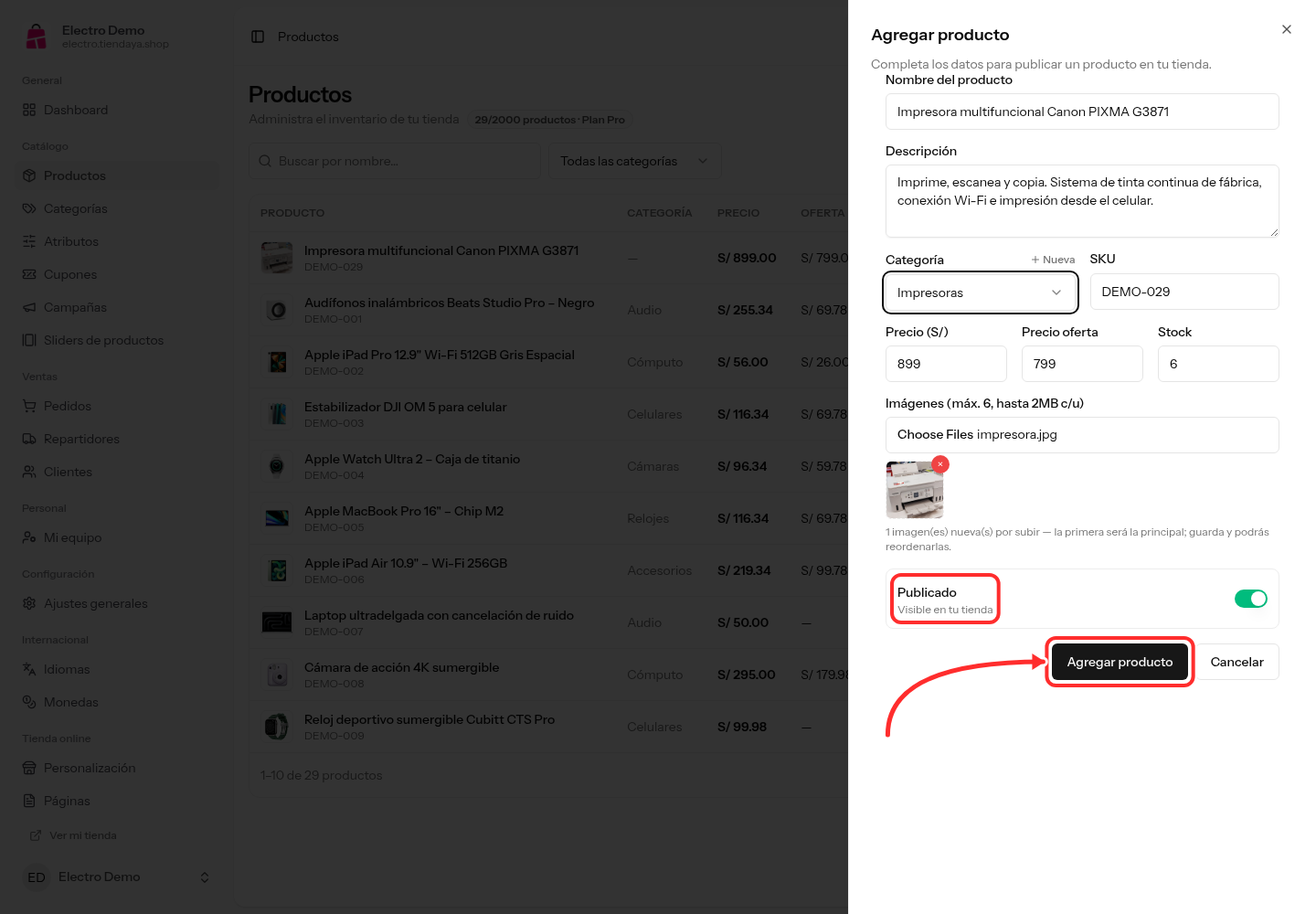
Task: Open Dashboard in the sidebar menu
Action: tap(117, 110)
